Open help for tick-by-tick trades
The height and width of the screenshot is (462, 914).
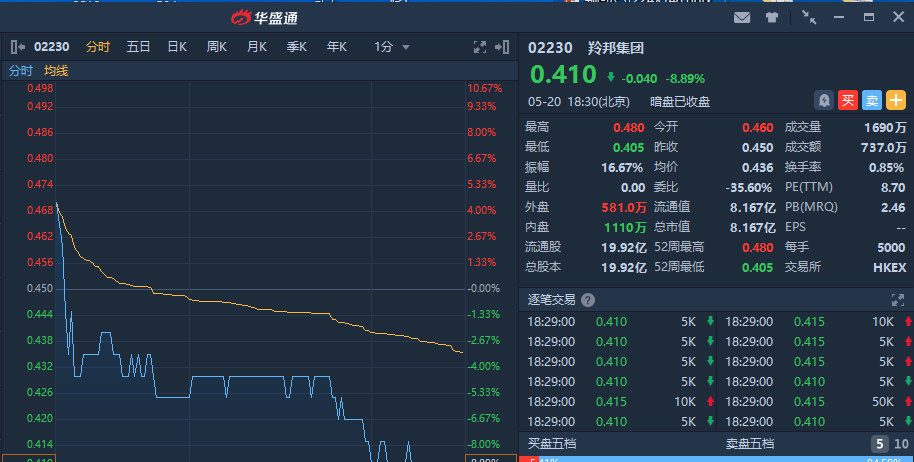pos(588,300)
